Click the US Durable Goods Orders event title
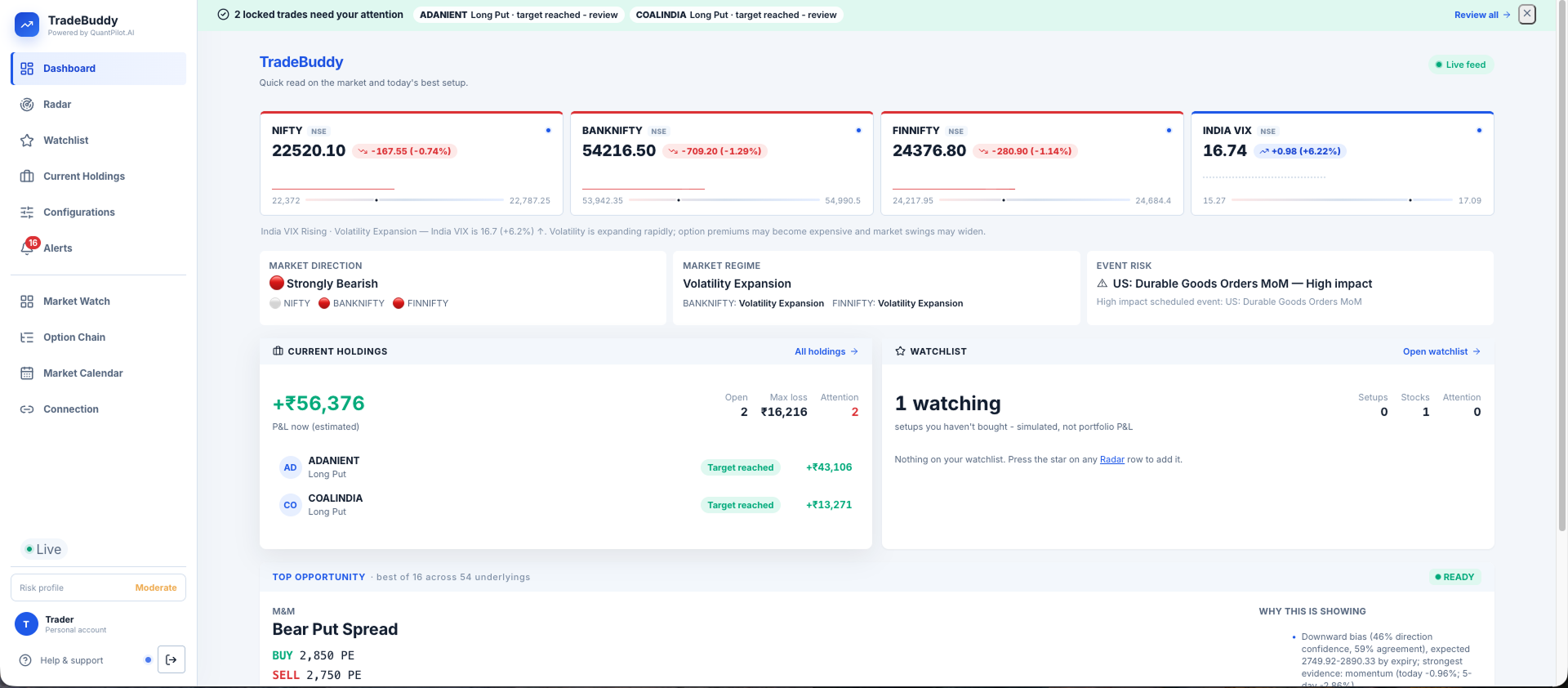The image size is (1568, 688). click(x=1242, y=284)
